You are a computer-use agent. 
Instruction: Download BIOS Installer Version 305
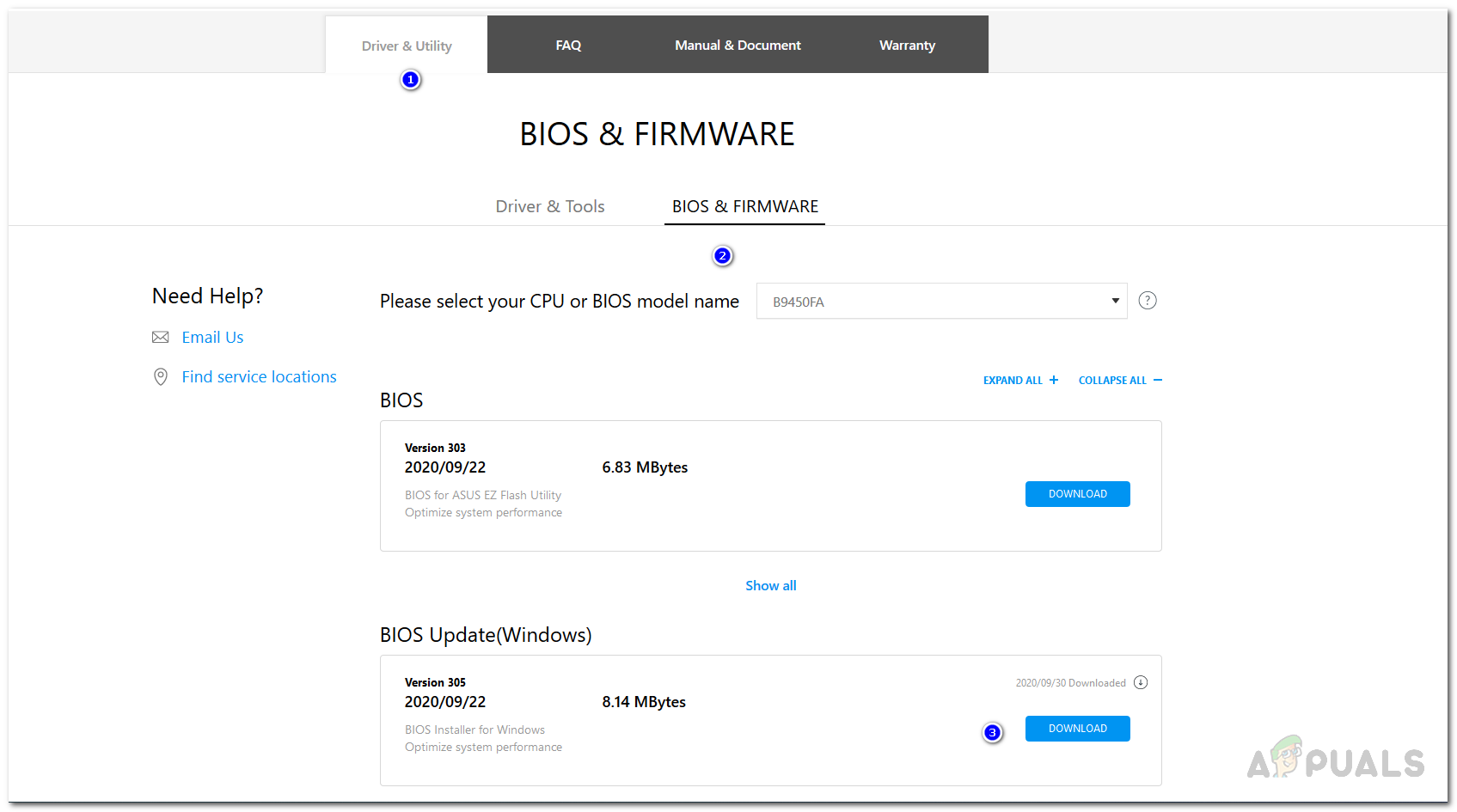(x=1077, y=729)
